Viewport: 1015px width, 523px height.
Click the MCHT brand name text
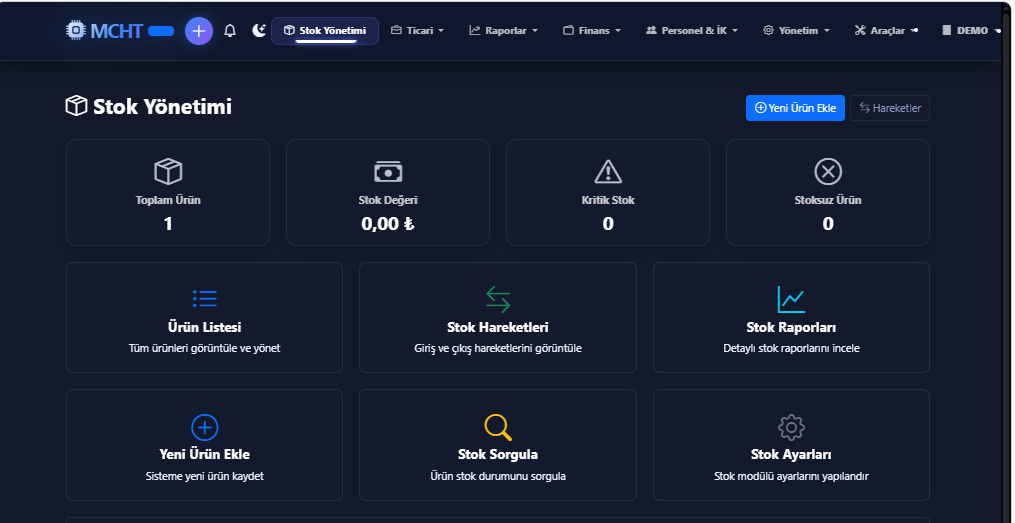116,30
